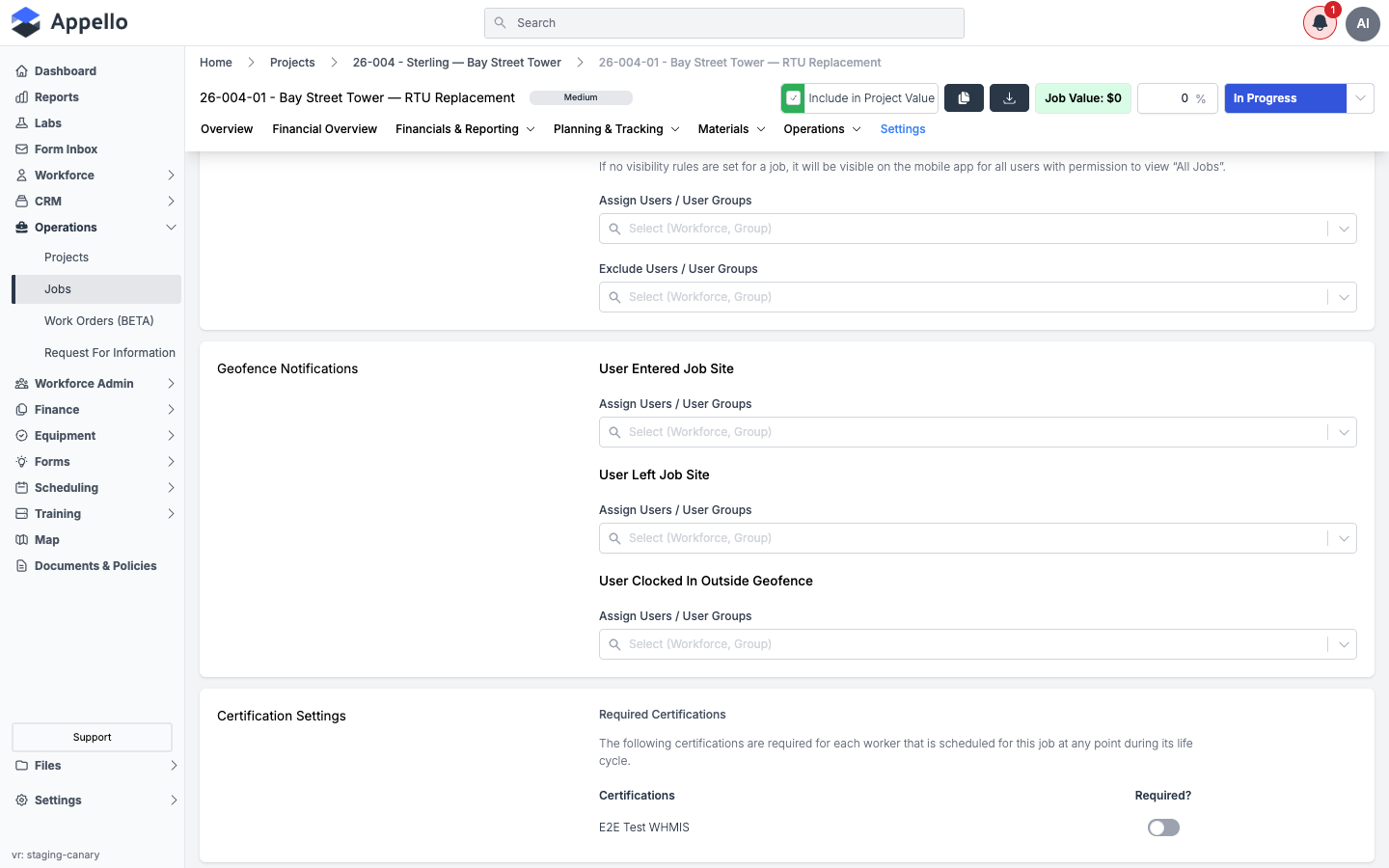Toggle Include in Project Value checkbox
This screenshot has width=1389, height=868.
coord(794,98)
